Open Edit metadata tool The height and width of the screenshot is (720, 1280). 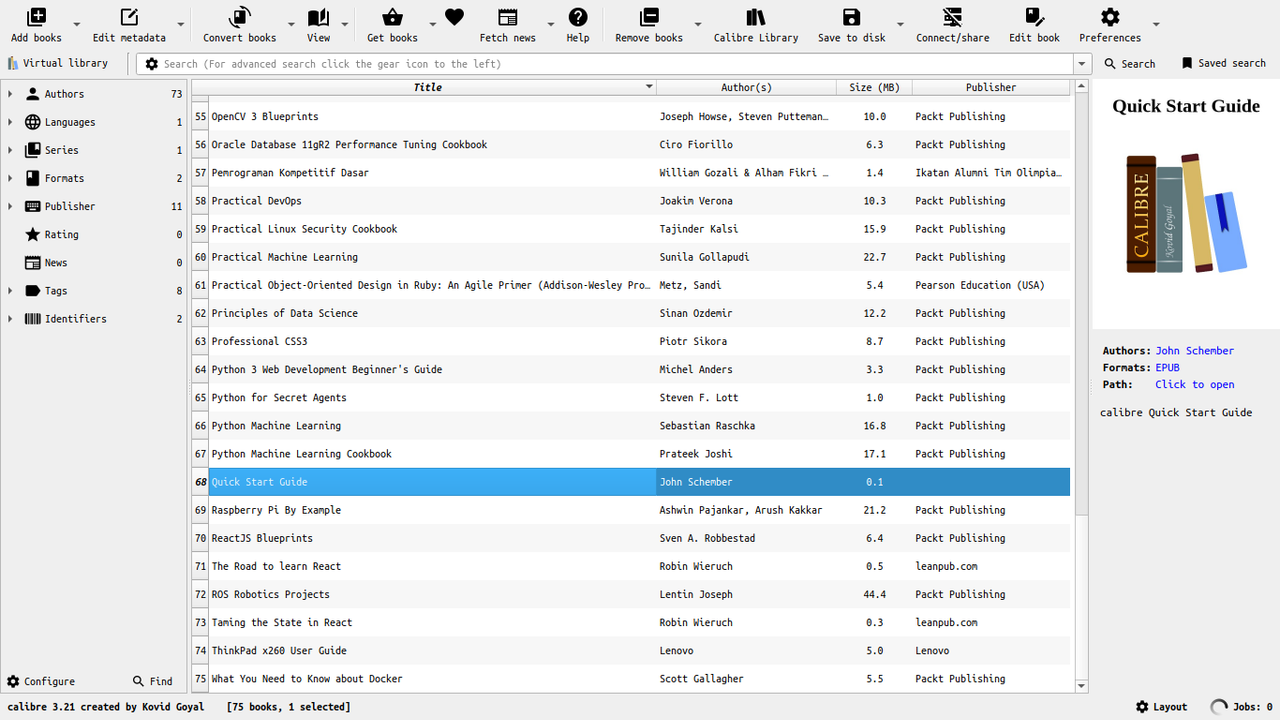(129, 18)
